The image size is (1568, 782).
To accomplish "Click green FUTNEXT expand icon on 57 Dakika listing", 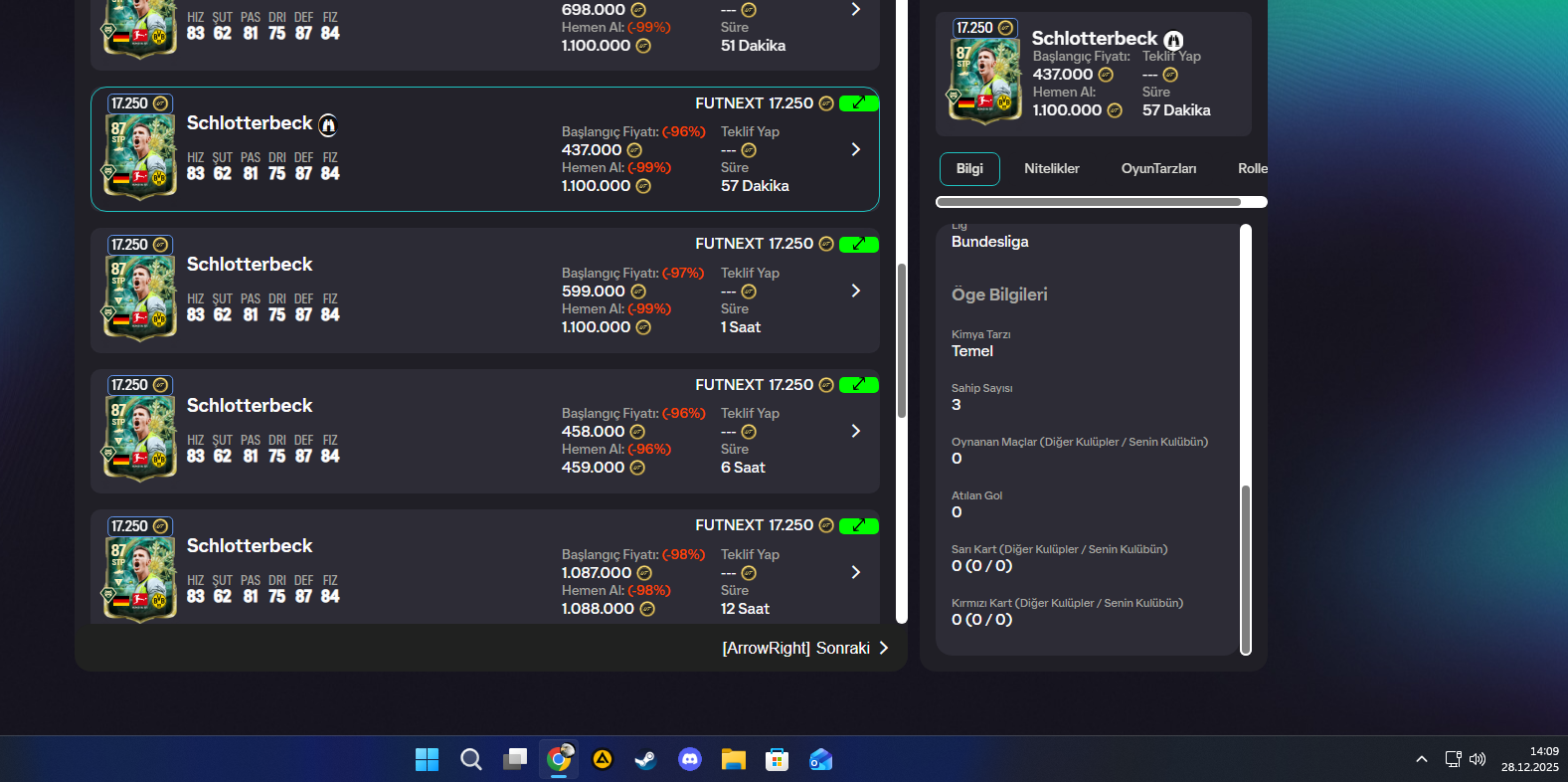I will [858, 103].
